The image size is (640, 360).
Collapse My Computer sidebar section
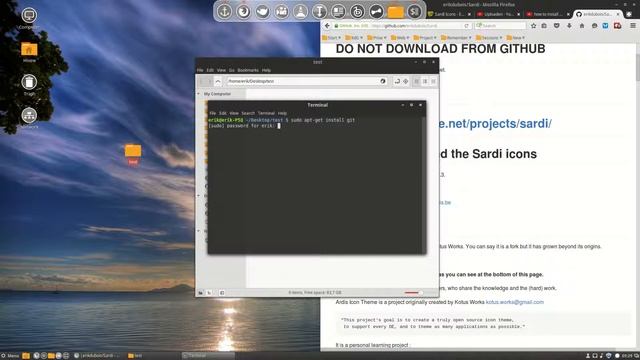point(199,94)
